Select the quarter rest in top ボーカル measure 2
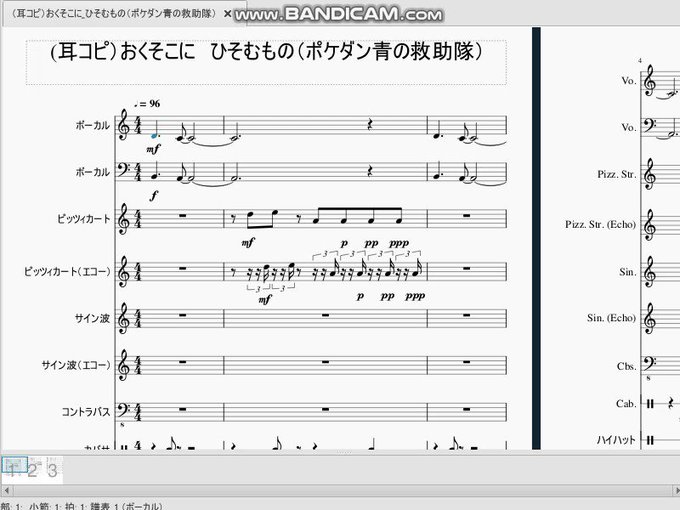This screenshot has height=510, width=680. point(369,125)
